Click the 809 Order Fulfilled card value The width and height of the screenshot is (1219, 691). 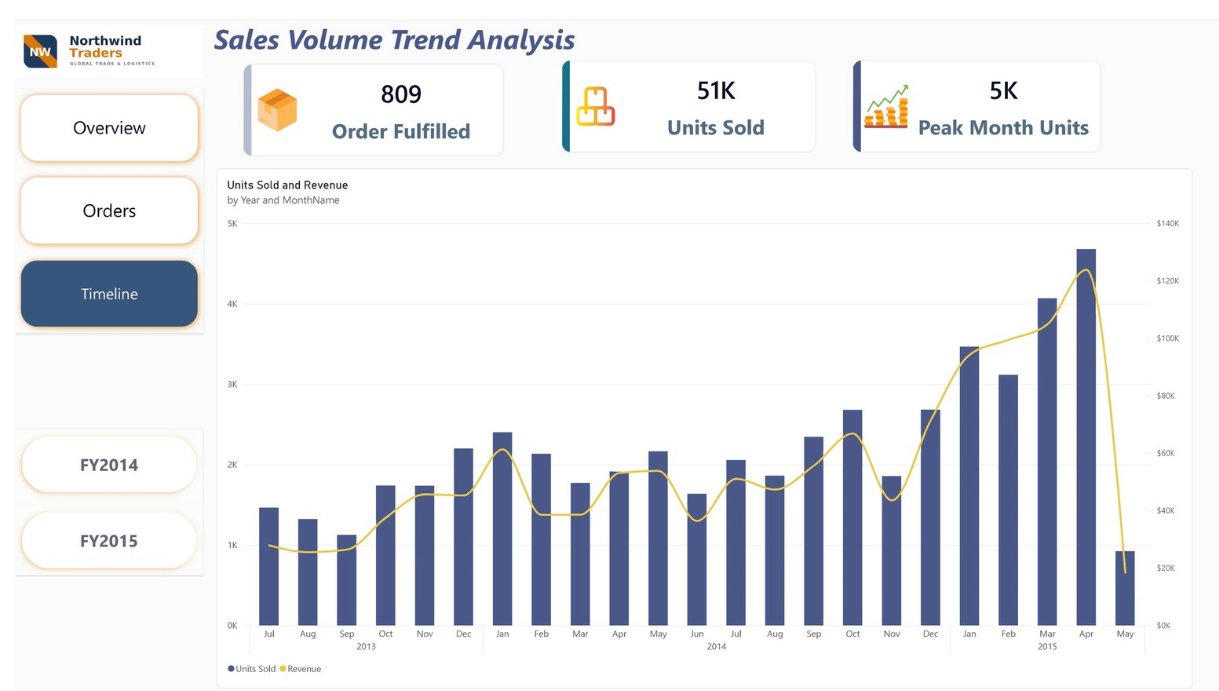coord(401,95)
